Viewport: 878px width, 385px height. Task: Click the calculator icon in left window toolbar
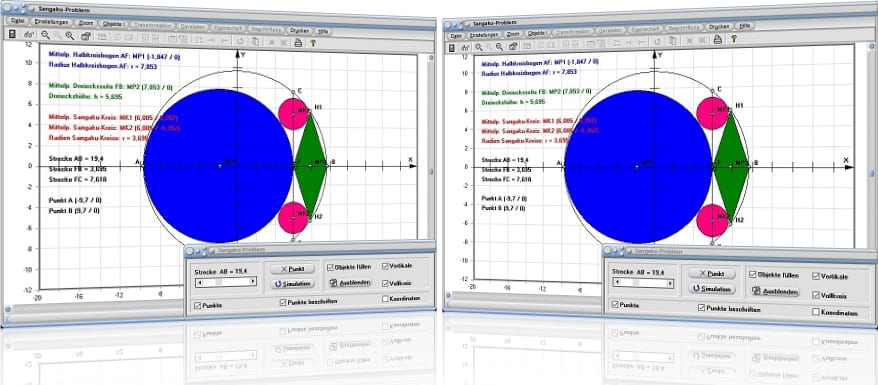(x=12, y=34)
